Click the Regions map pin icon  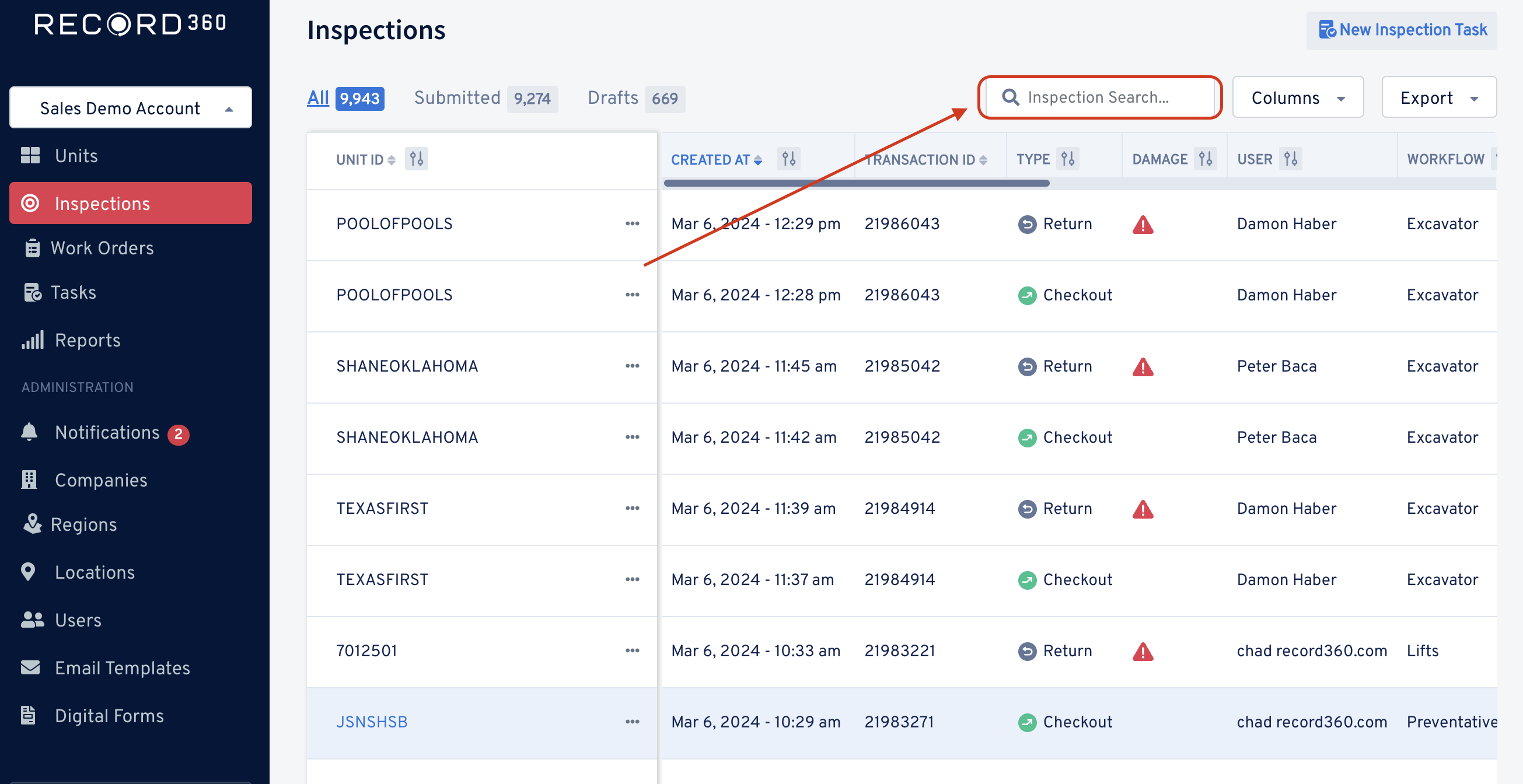point(32,524)
